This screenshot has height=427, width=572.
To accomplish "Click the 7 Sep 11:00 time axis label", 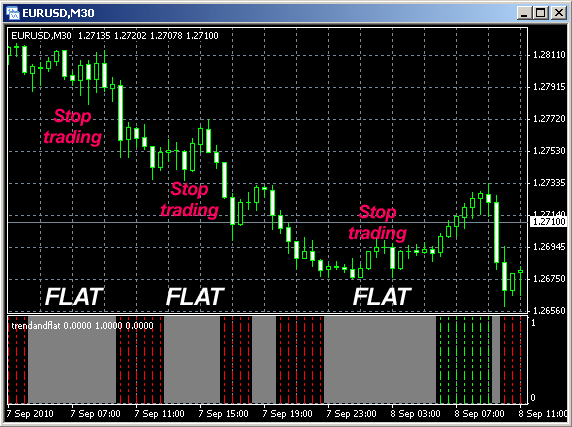I will pos(159,414).
